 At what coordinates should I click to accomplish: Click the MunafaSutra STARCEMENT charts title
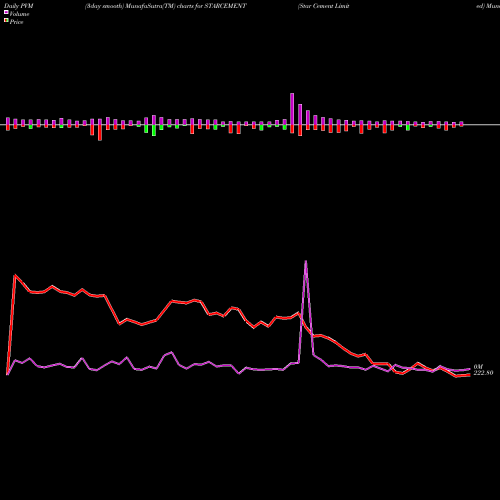166,6
